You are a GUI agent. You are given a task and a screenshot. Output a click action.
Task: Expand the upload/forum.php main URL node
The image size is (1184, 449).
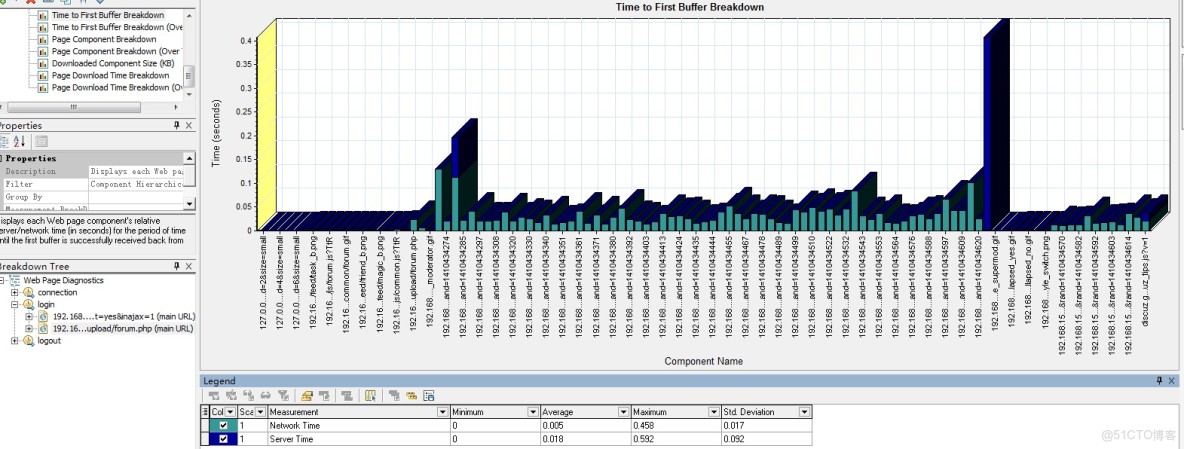click(29, 329)
